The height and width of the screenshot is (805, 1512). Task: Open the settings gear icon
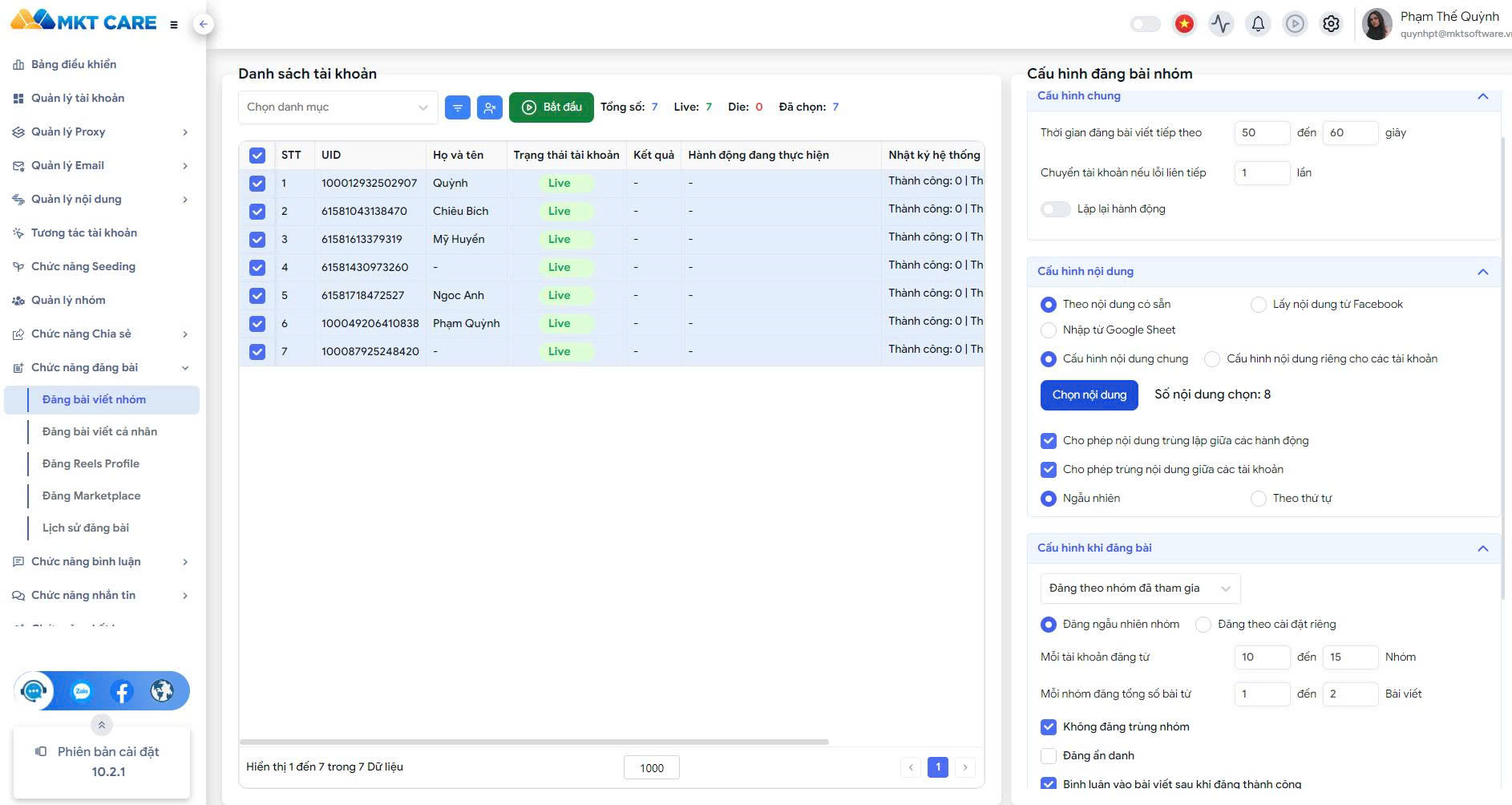point(1331,24)
